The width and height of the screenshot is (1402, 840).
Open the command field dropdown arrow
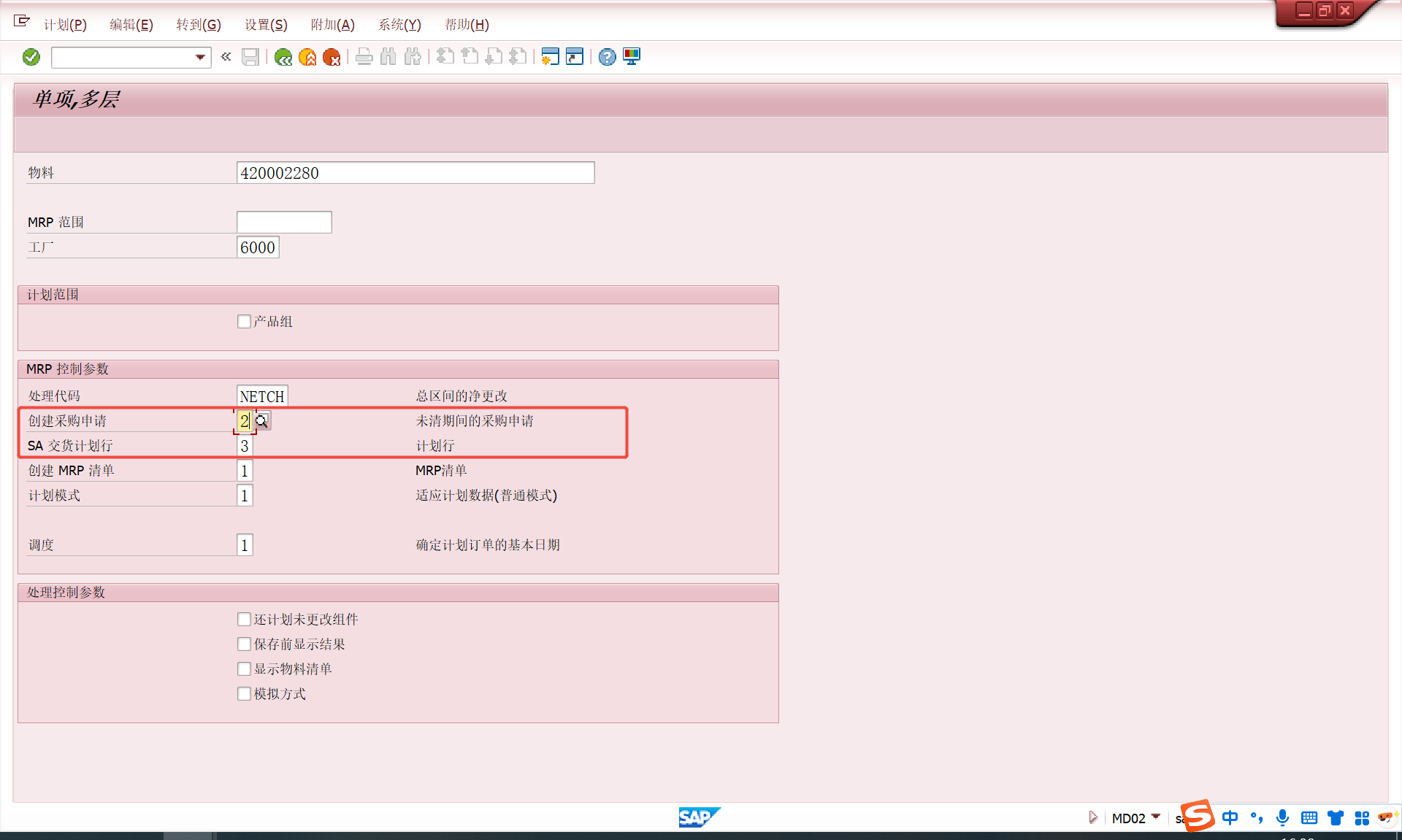pyautogui.click(x=199, y=57)
